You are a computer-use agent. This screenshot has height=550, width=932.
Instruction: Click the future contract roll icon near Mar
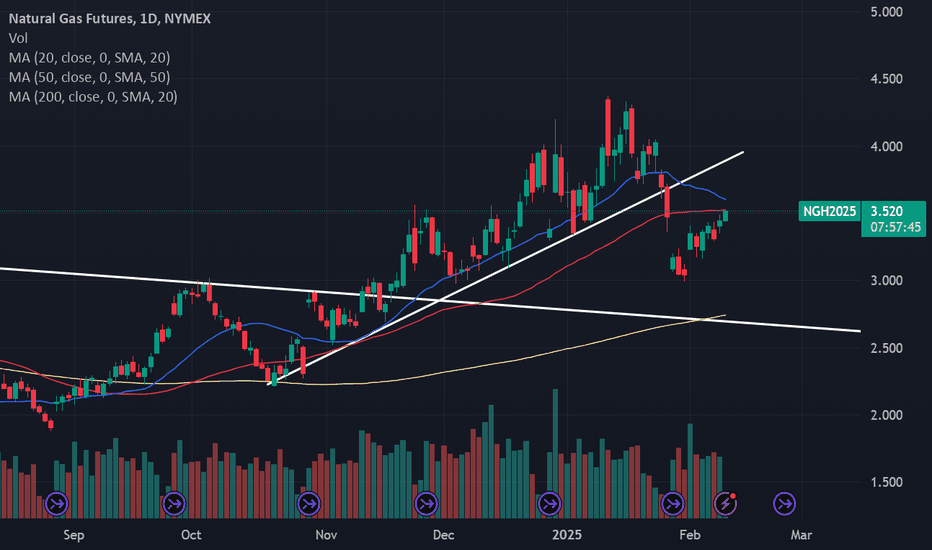tap(785, 504)
